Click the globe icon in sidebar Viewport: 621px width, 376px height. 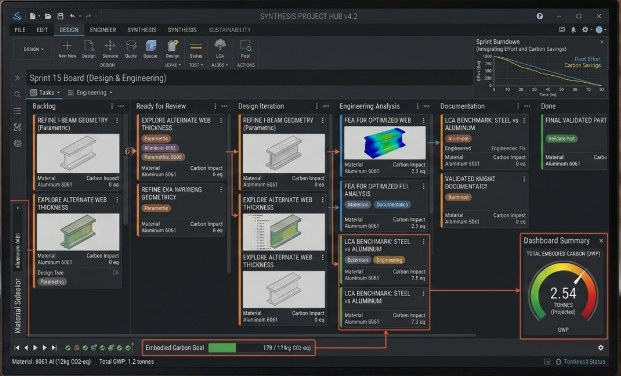coord(17,143)
